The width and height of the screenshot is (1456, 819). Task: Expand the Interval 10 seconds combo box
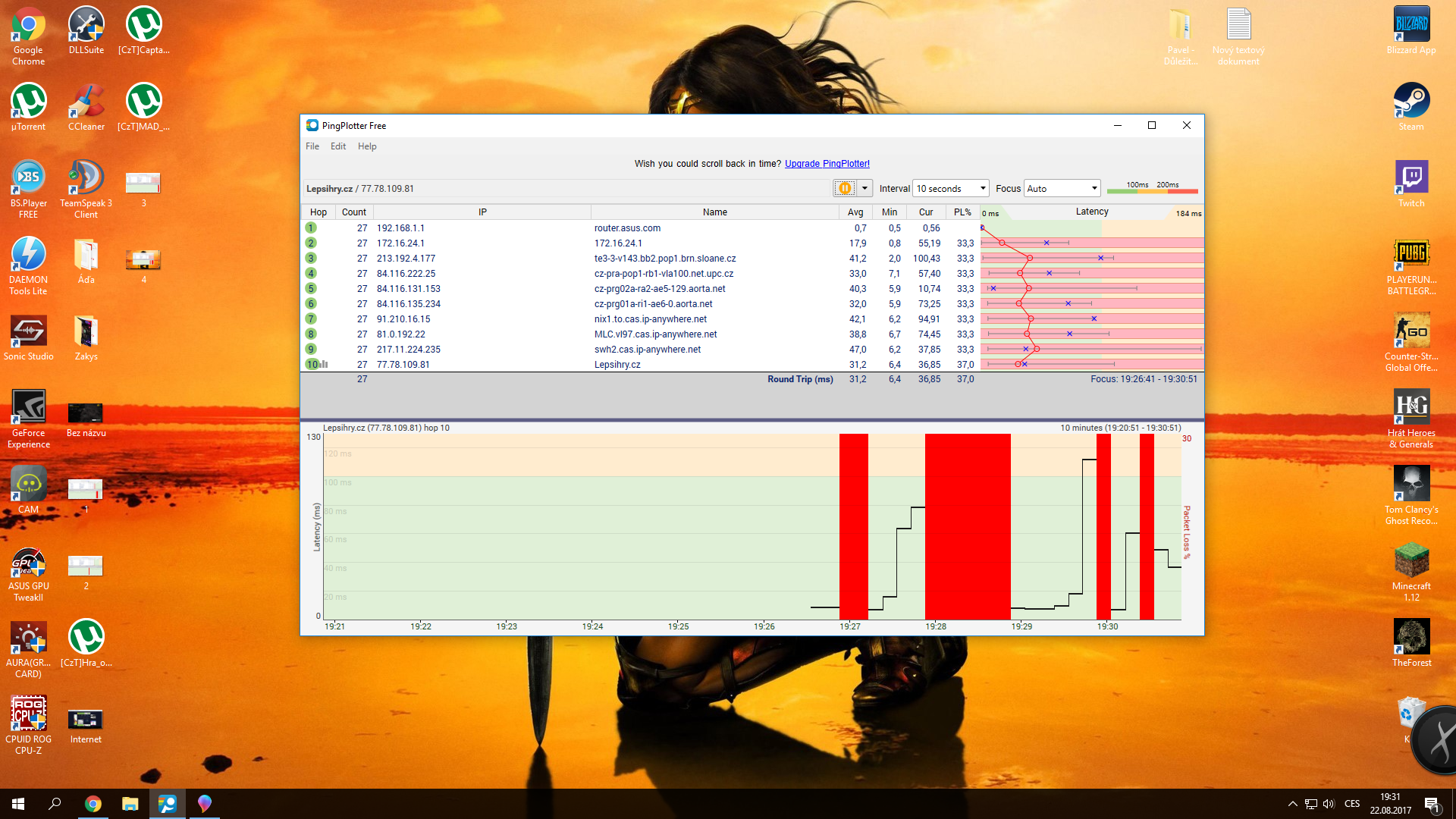(x=951, y=188)
